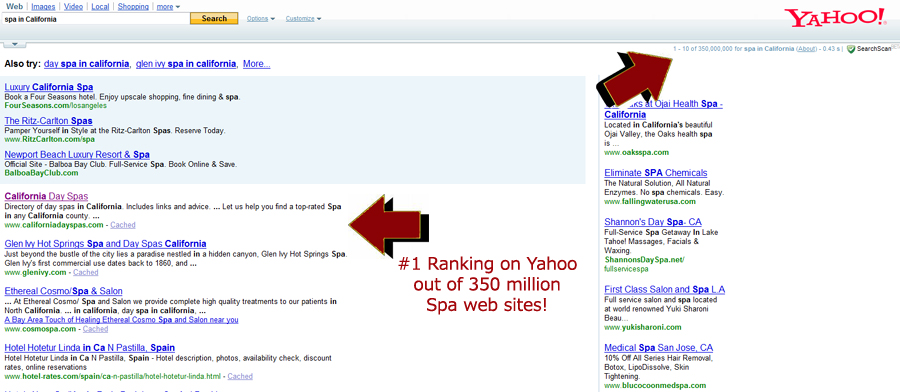Select the Shopping tab

[x=133, y=7]
